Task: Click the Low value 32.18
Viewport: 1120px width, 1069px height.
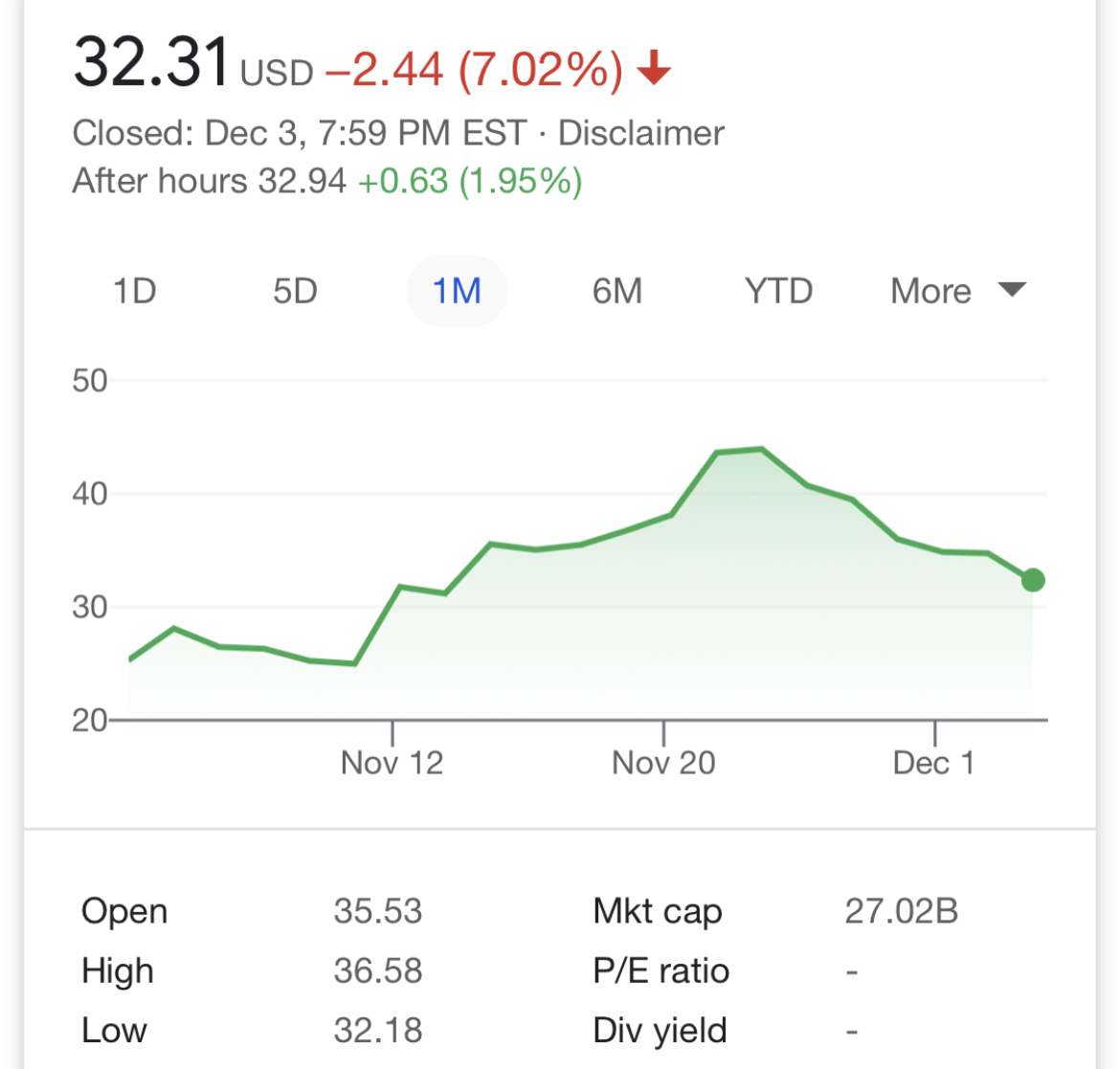Action: pos(377,1030)
